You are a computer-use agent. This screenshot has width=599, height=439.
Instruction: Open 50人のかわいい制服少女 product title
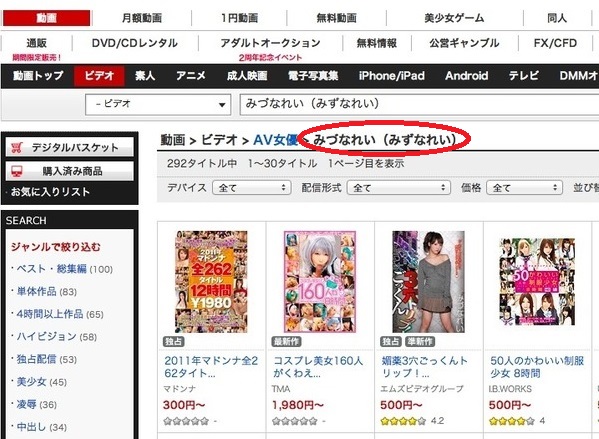pyautogui.click(x=537, y=367)
